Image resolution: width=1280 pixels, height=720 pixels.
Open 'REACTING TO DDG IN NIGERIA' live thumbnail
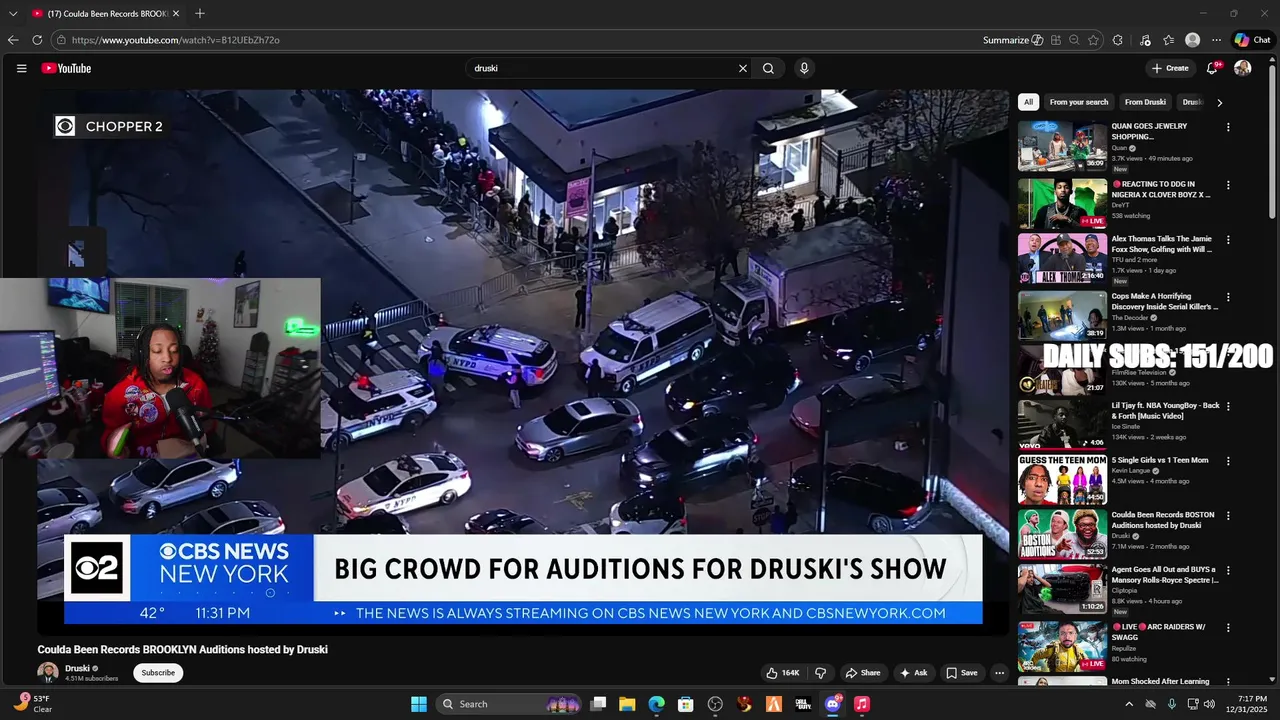(x=1062, y=204)
